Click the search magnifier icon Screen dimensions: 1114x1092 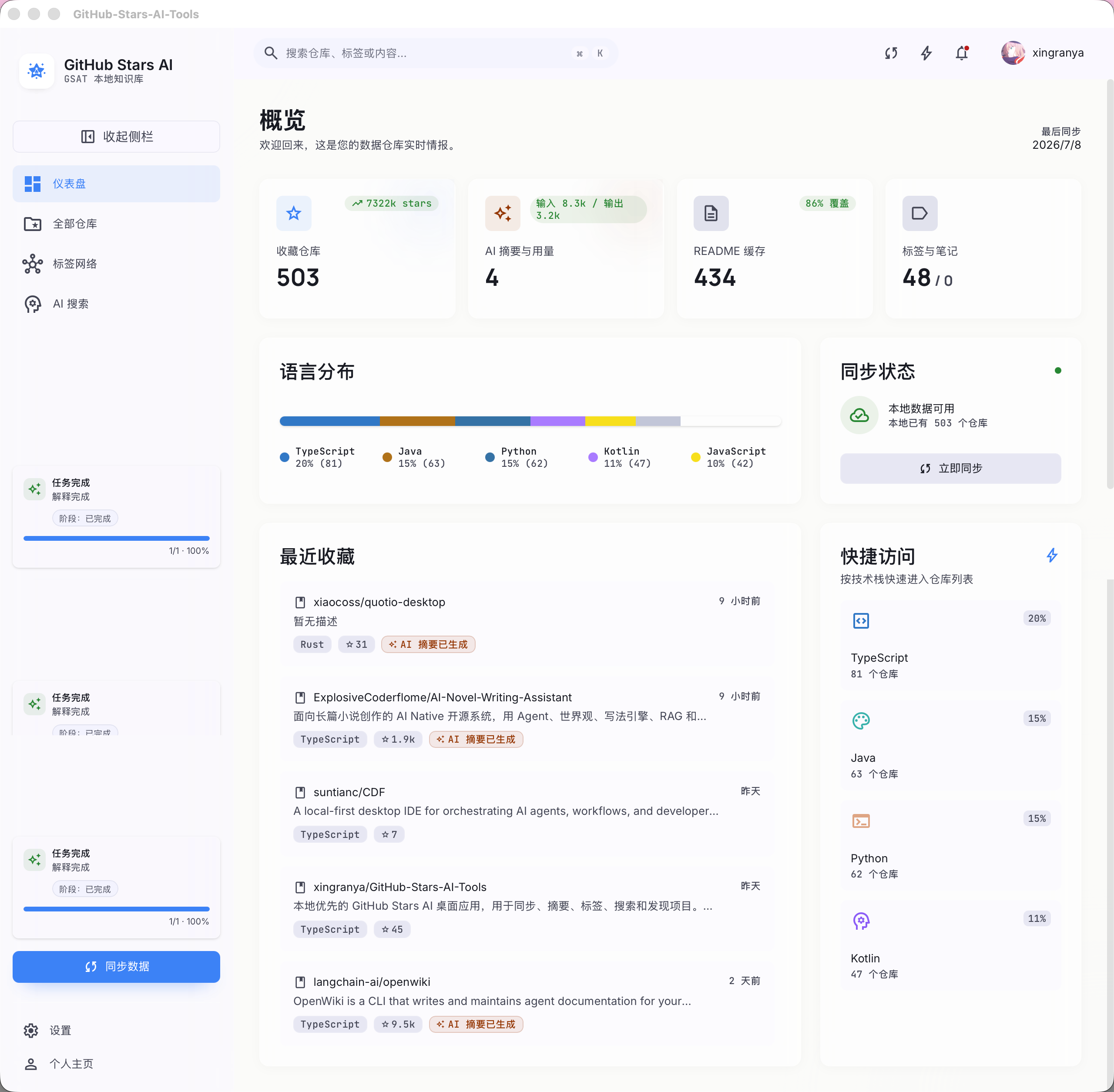(x=271, y=54)
